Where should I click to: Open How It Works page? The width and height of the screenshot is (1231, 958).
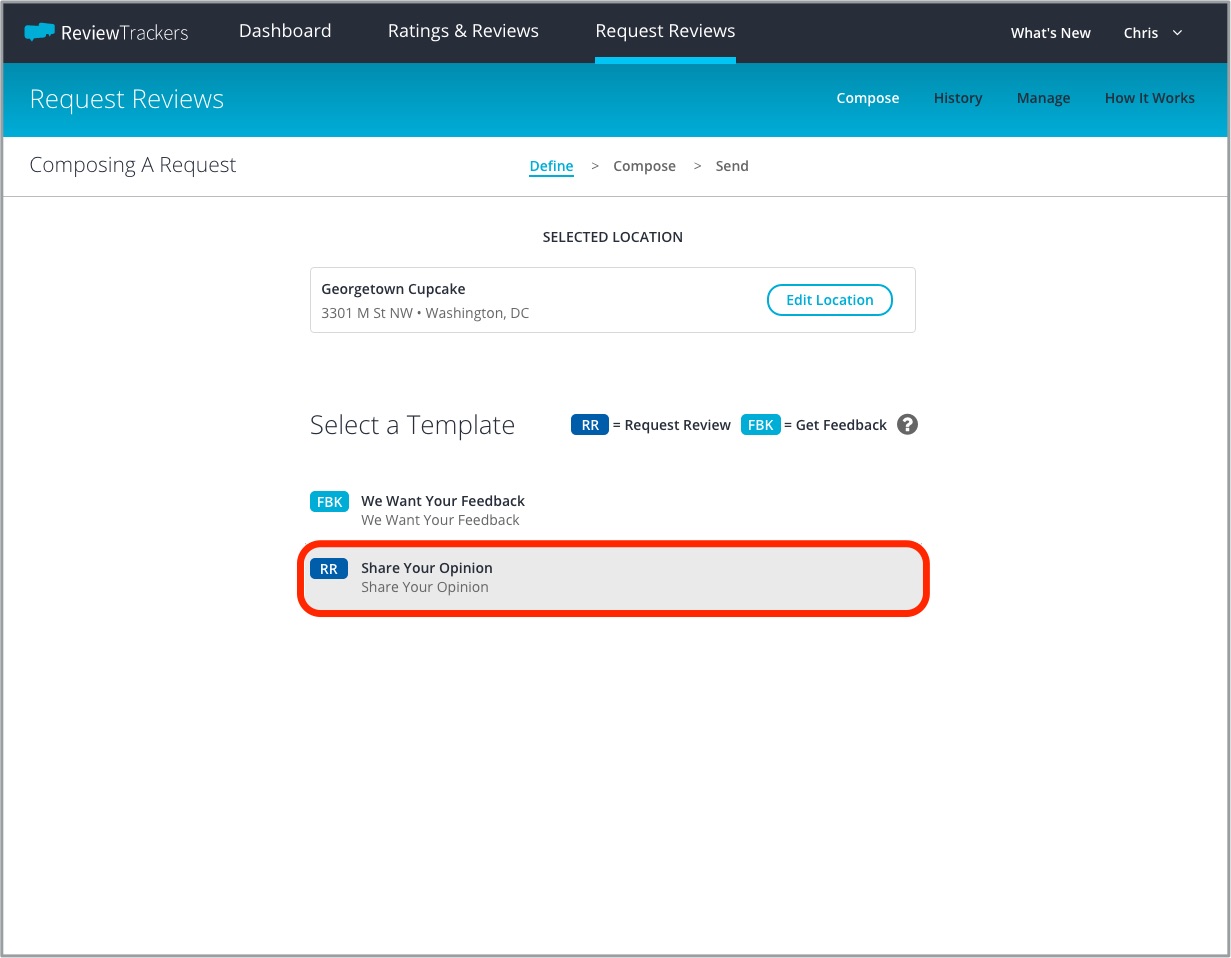pyautogui.click(x=1150, y=98)
